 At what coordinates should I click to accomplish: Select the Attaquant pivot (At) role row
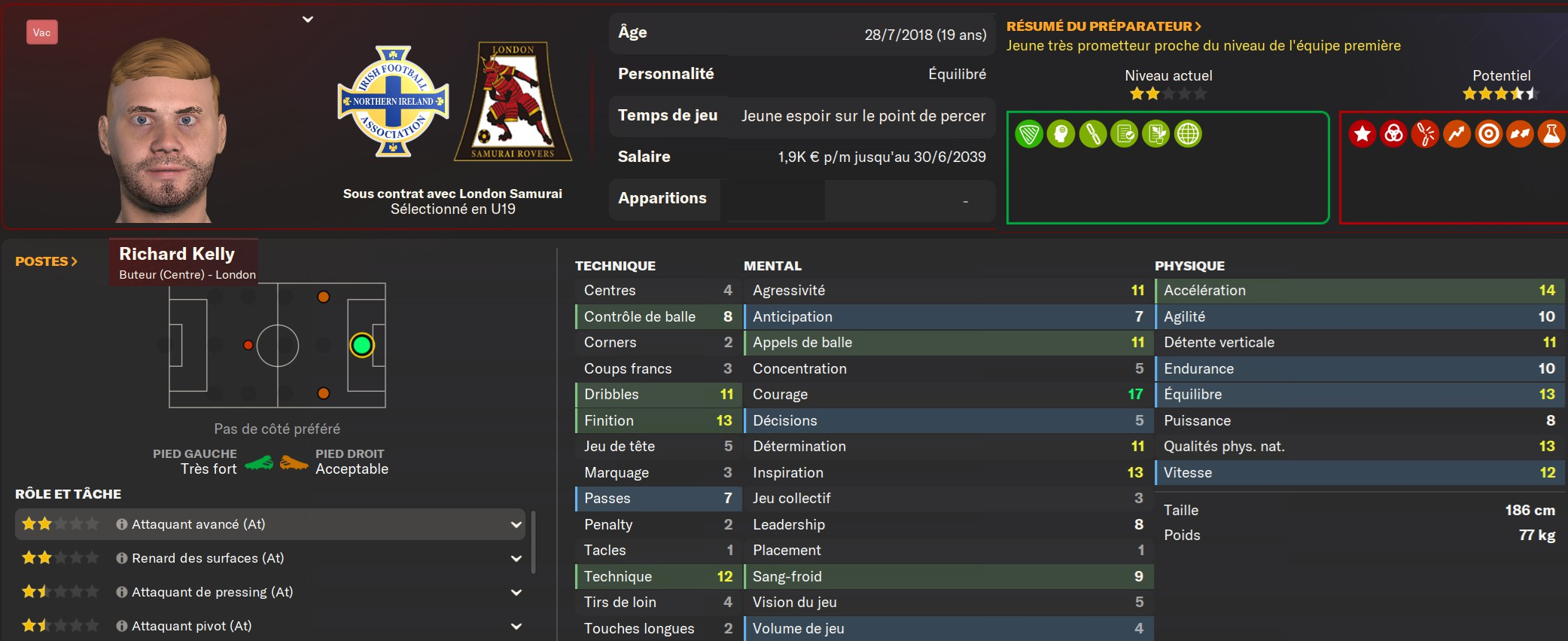(x=191, y=626)
